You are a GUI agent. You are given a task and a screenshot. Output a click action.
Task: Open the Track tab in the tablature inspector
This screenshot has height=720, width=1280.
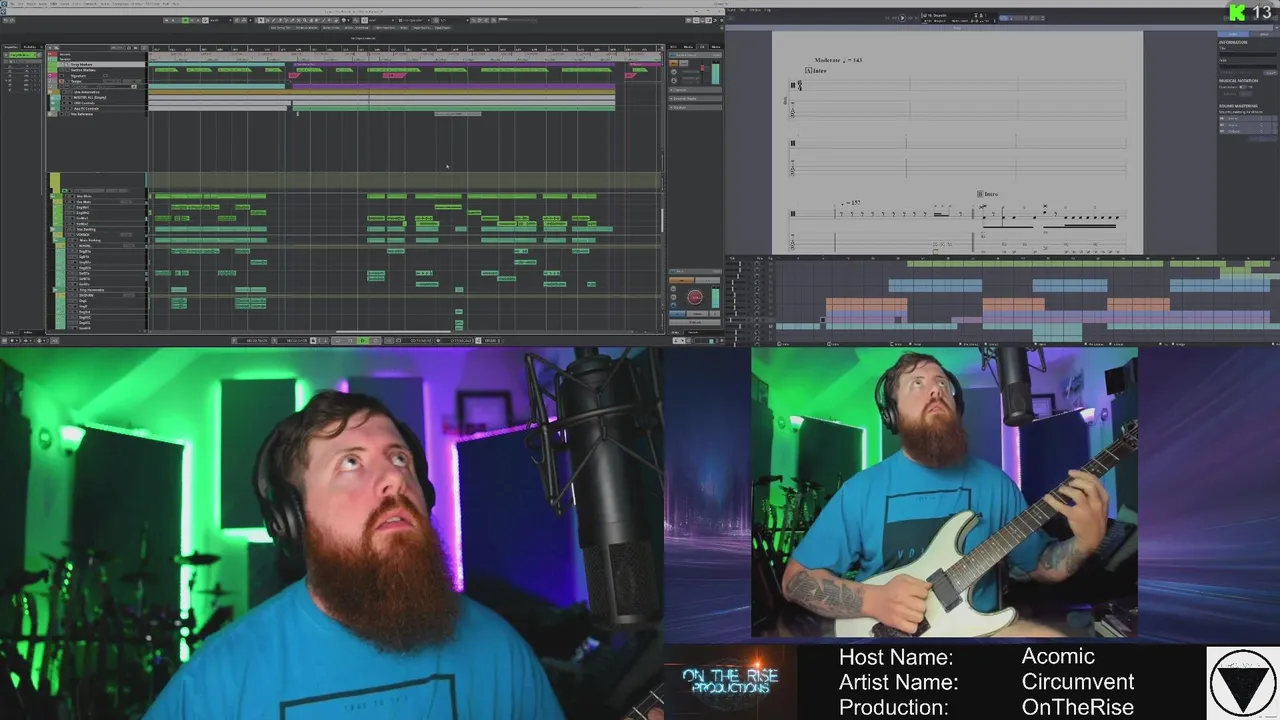tap(1264, 34)
